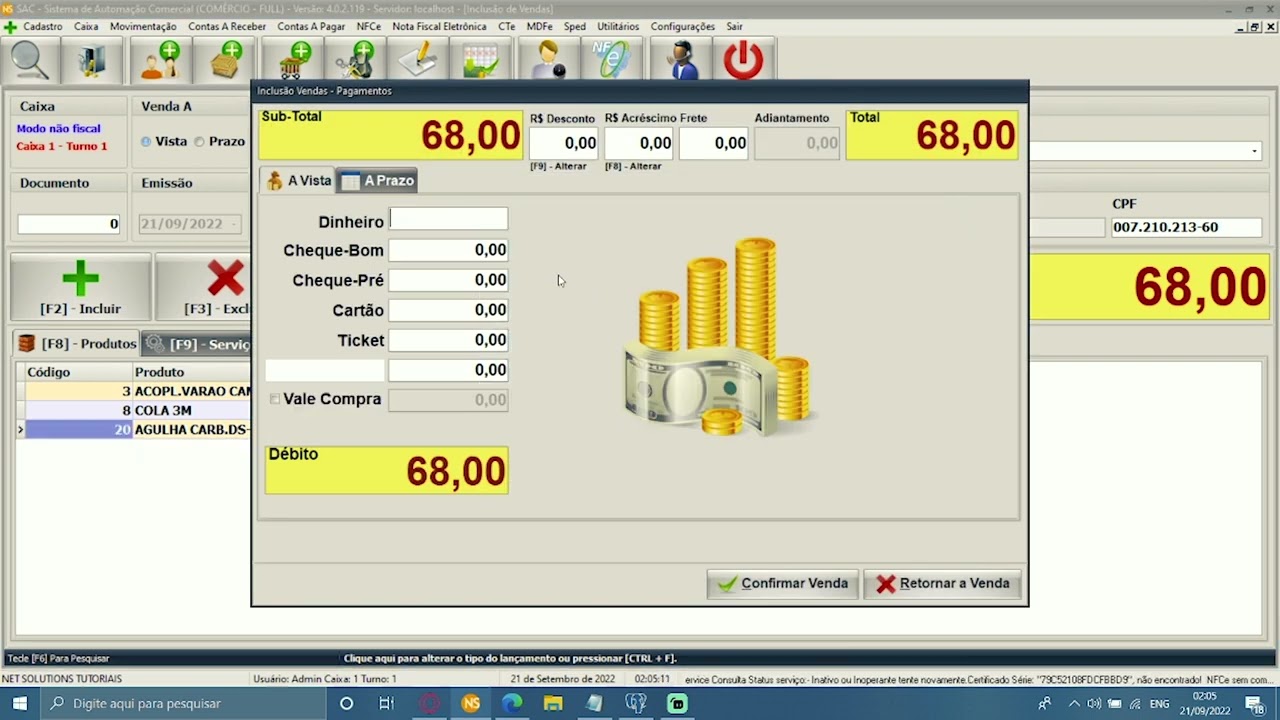1280x720 pixels.
Task: Click the user with webcam toolbar icon
Action: click(x=548, y=60)
